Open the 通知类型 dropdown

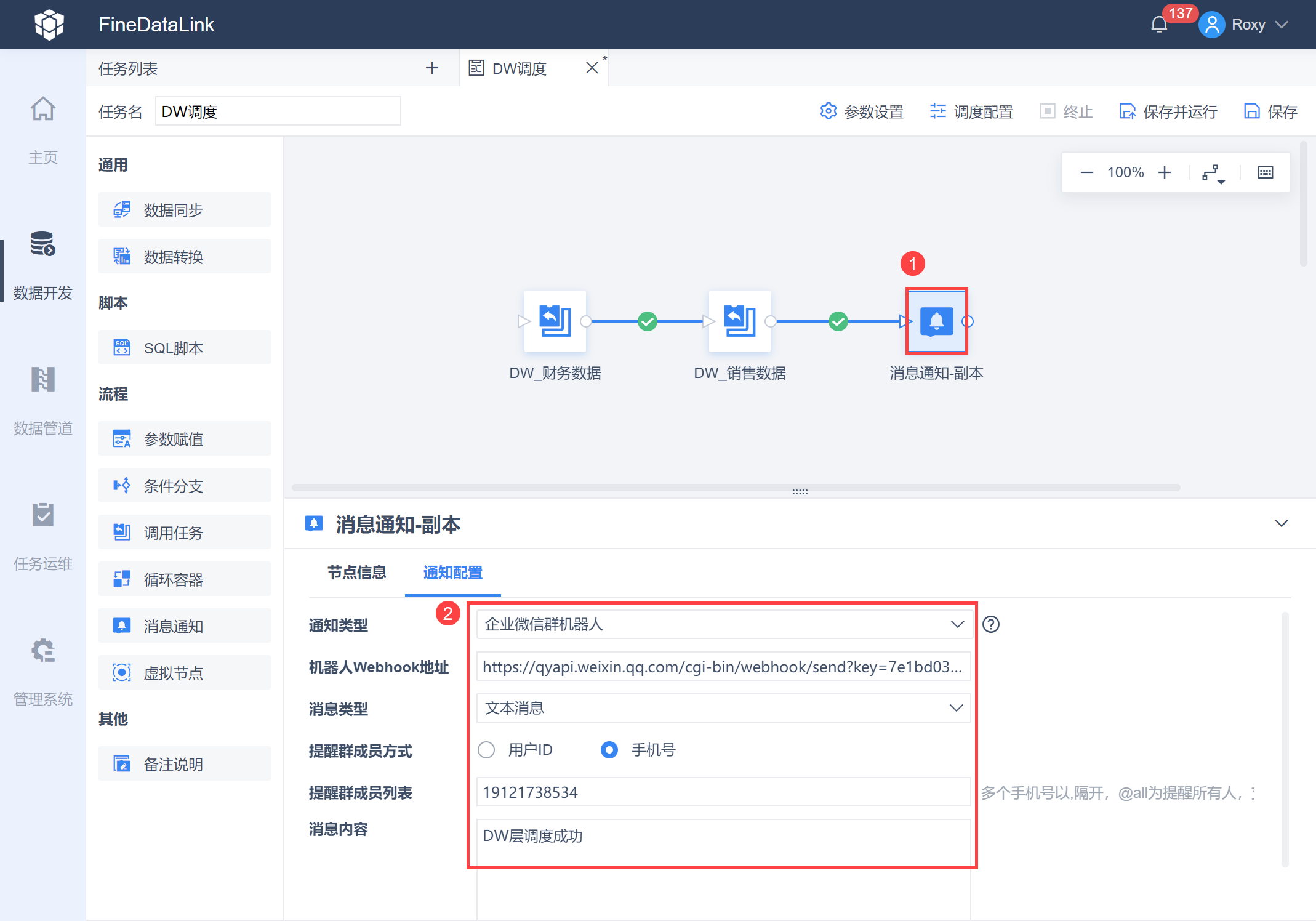coord(723,624)
